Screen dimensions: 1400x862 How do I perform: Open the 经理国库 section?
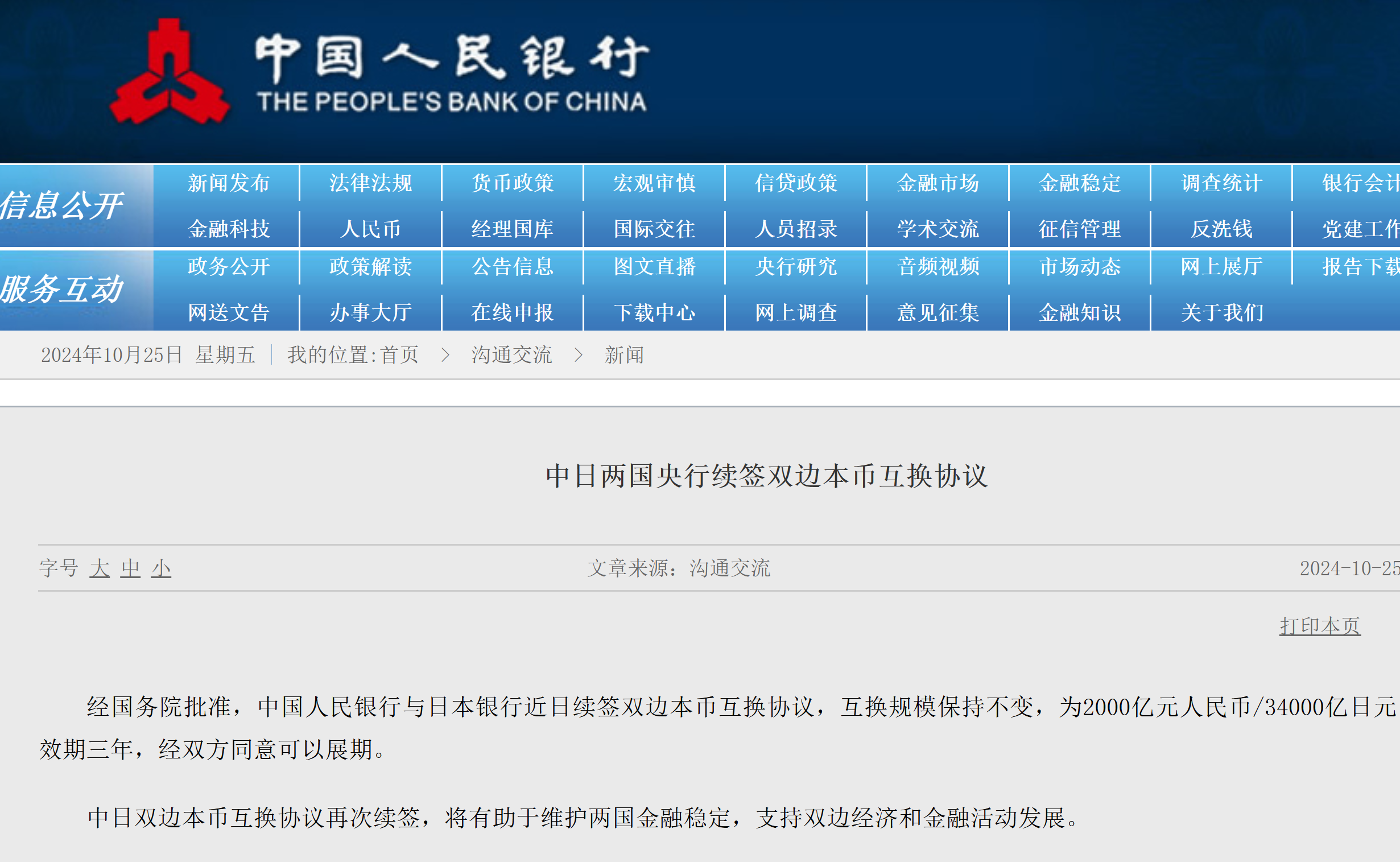(x=513, y=229)
